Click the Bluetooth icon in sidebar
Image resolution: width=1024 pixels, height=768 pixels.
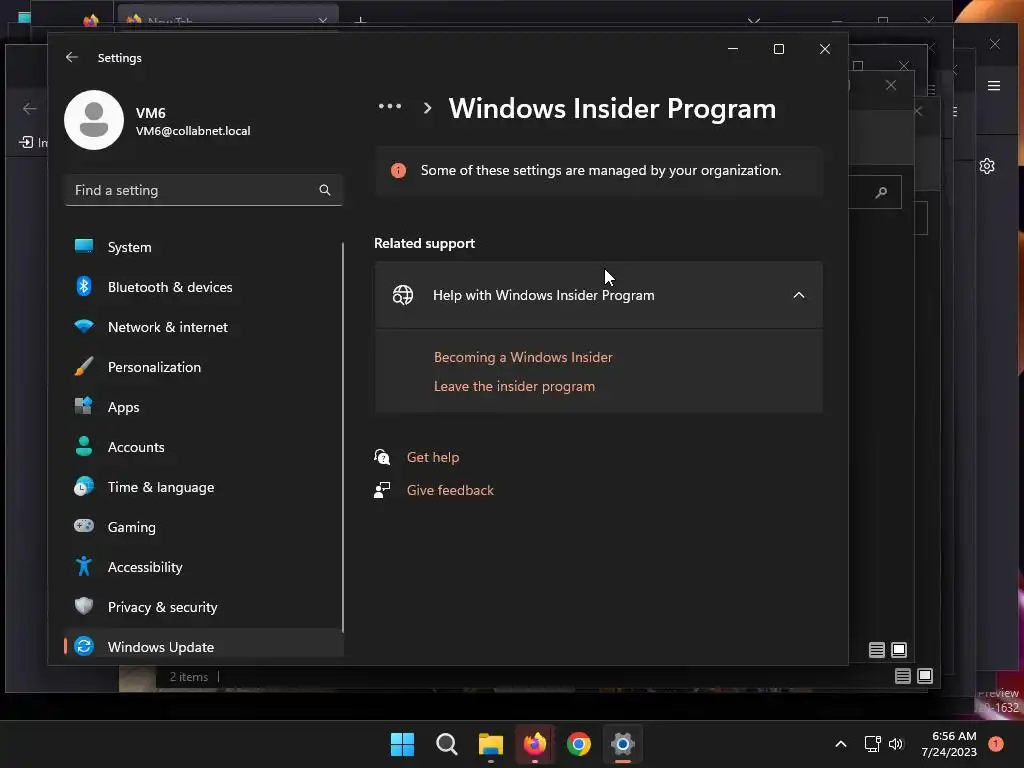pos(84,286)
